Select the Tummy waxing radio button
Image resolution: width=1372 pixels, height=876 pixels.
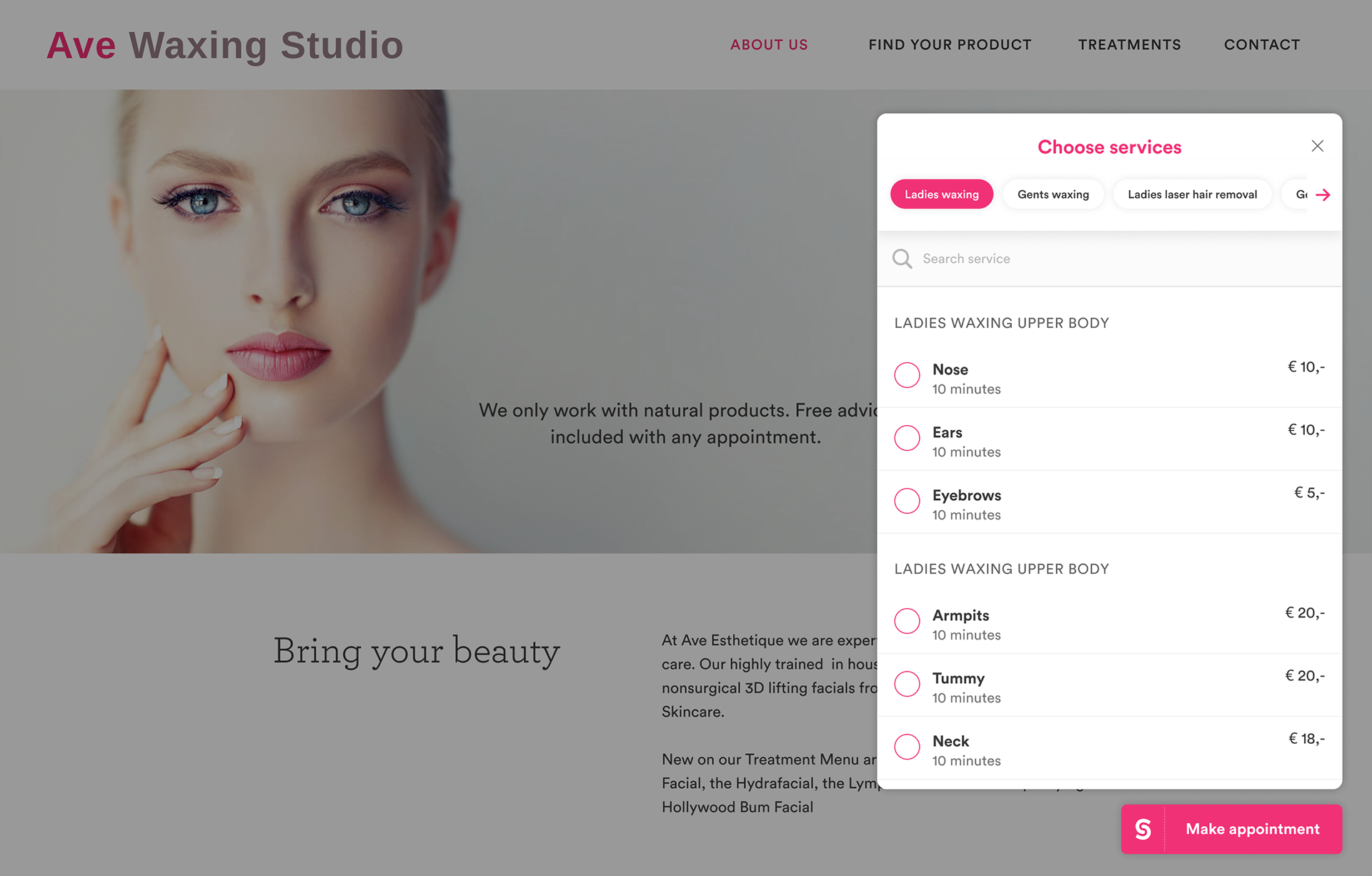click(x=907, y=683)
